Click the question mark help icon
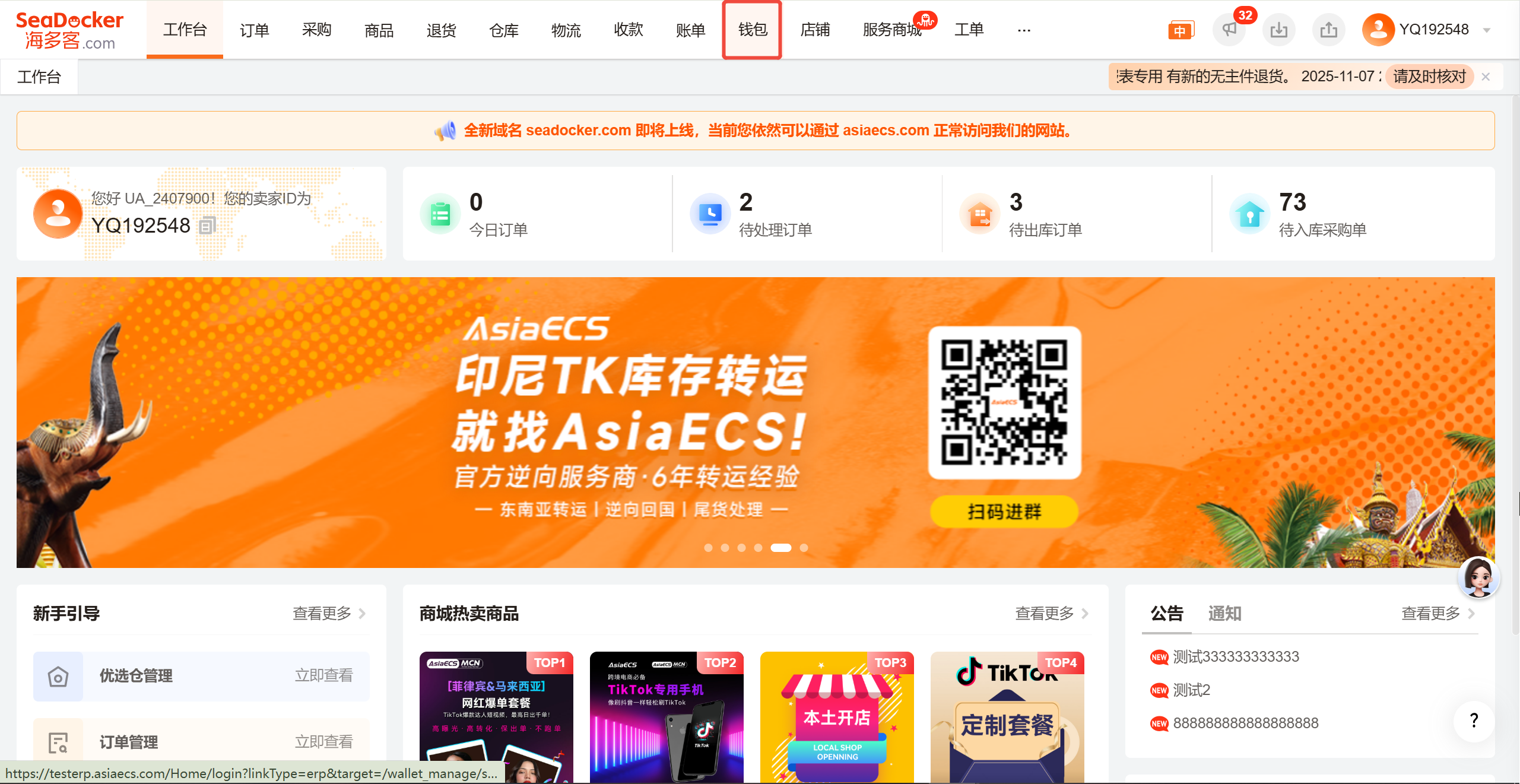The height and width of the screenshot is (784, 1520). tap(1474, 720)
